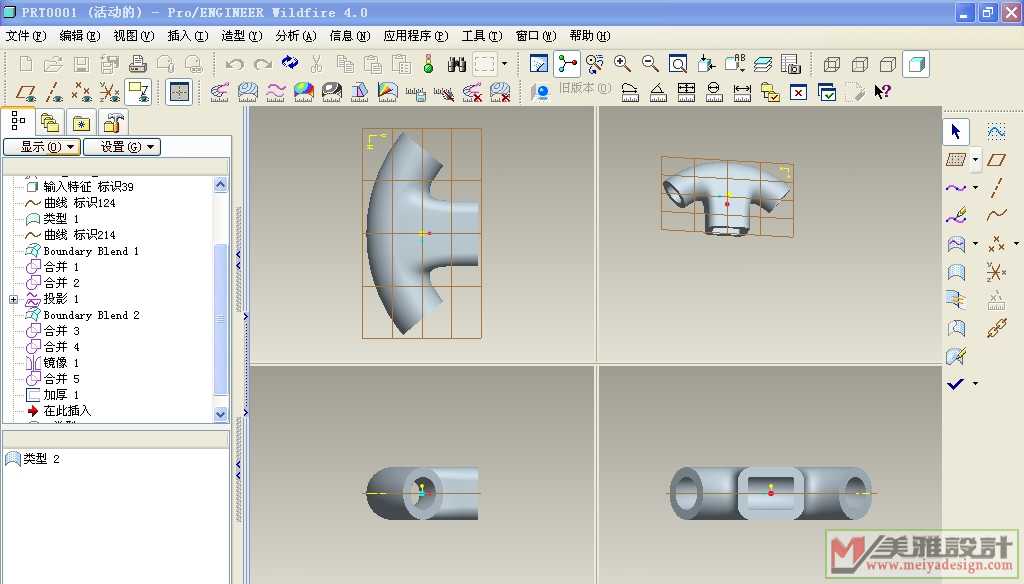Toggle spin center display
Viewport: 1024px width, 584px height.
(567, 64)
